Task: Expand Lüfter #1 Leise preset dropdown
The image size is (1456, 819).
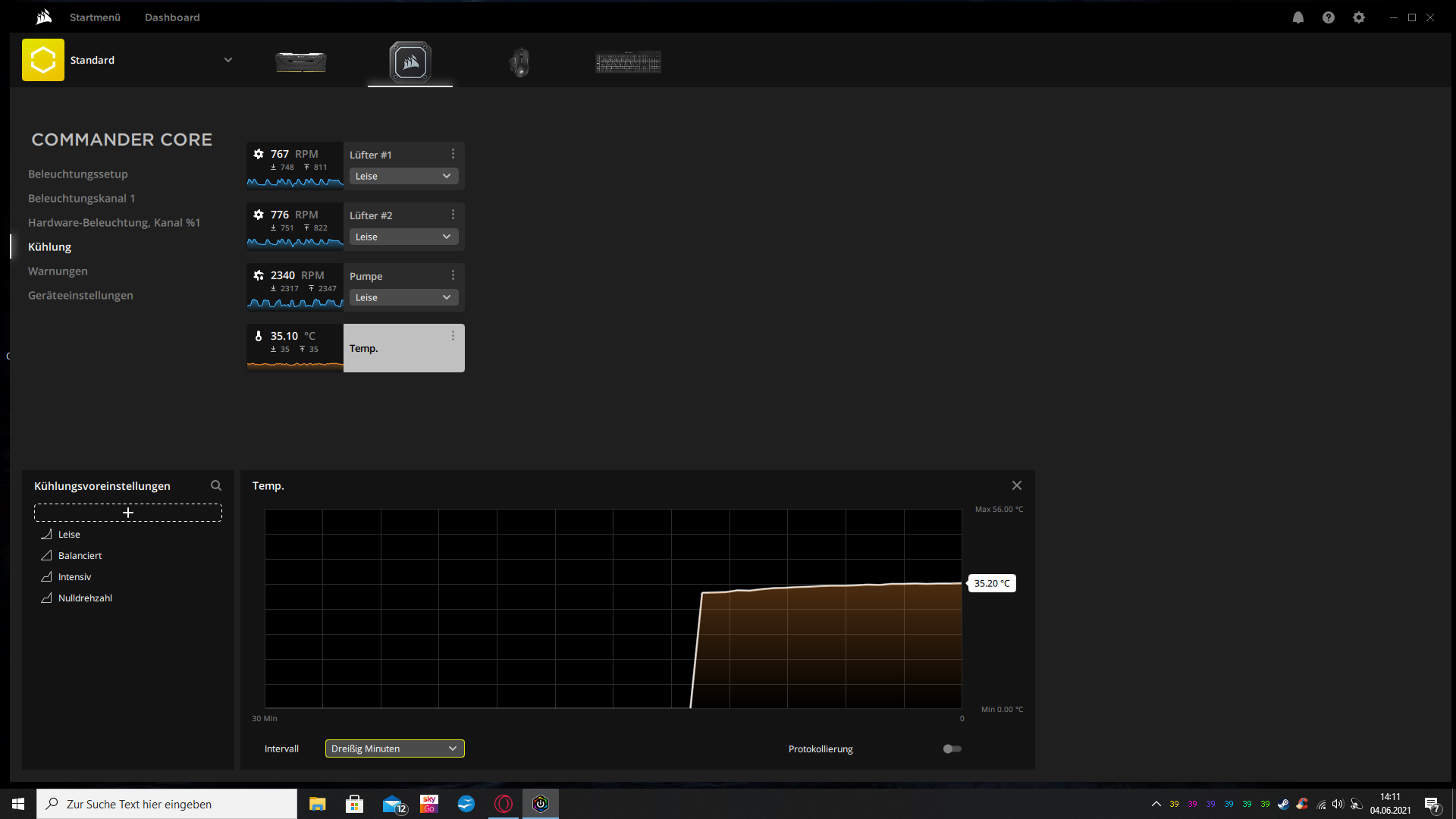Action: coord(403,176)
